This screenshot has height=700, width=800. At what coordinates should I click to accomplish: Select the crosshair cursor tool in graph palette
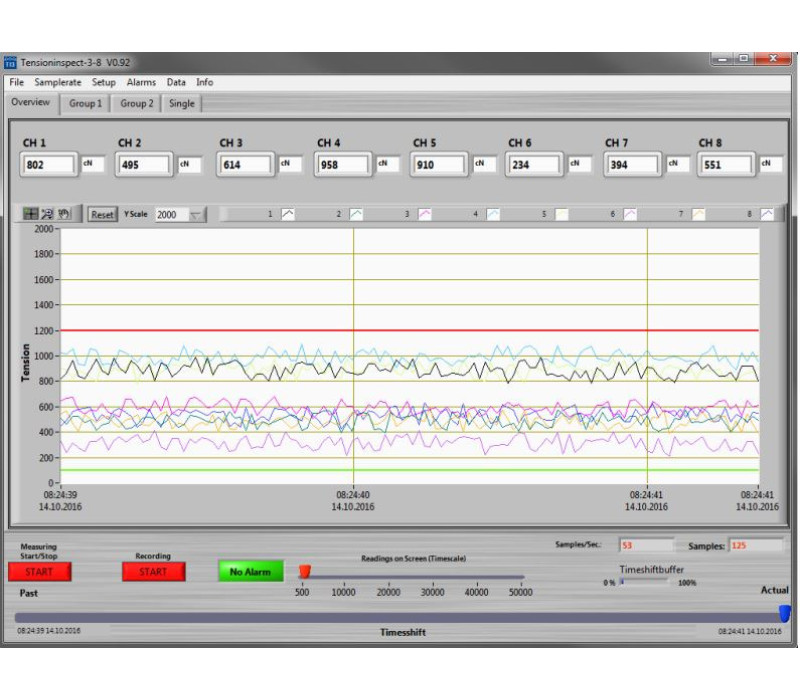point(31,214)
